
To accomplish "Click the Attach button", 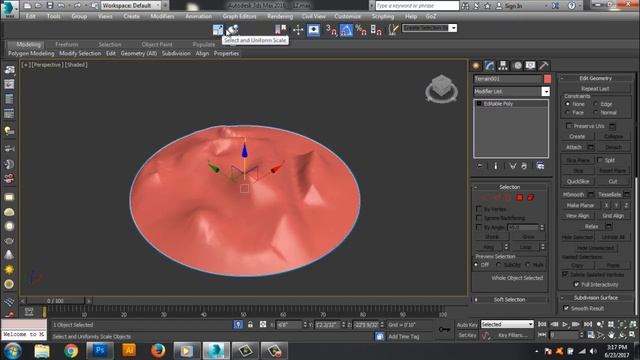I will click(573, 147).
